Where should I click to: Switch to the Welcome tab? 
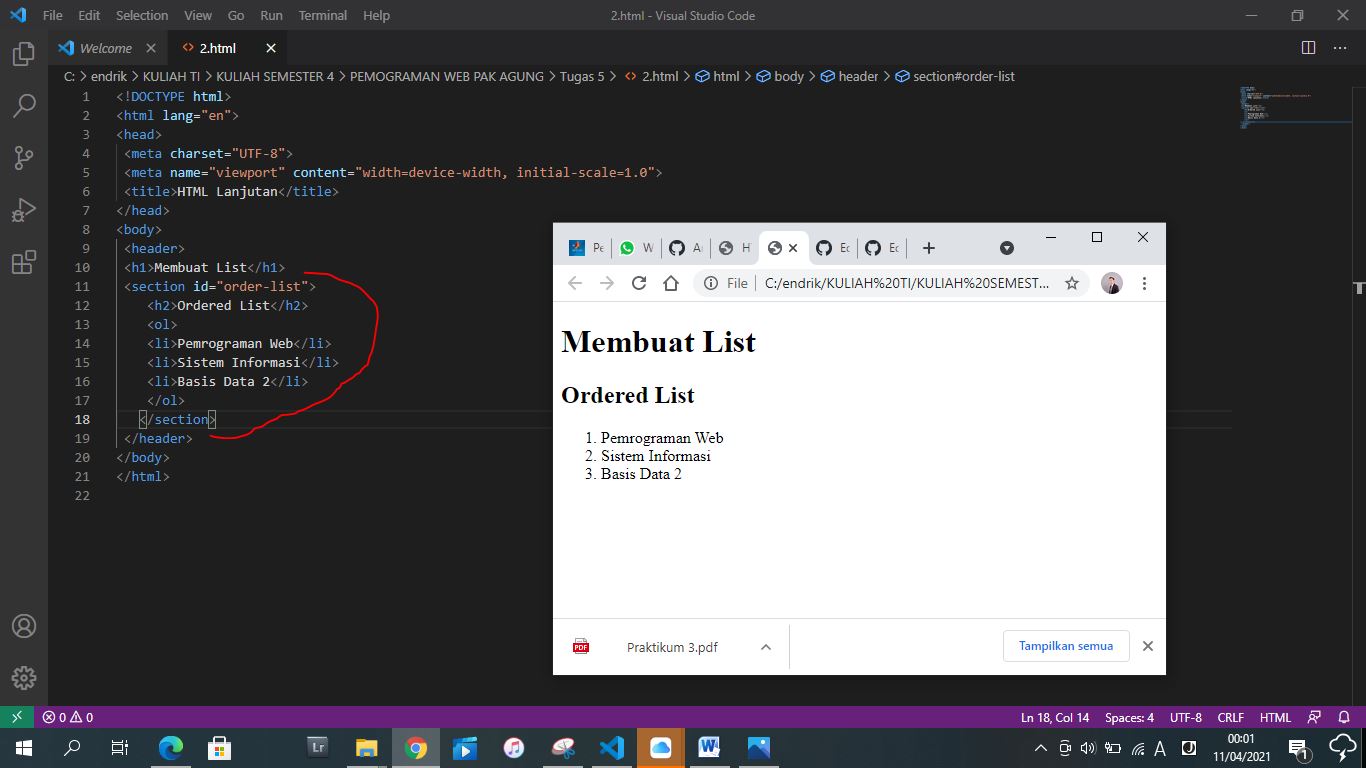pyautogui.click(x=106, y=48)
